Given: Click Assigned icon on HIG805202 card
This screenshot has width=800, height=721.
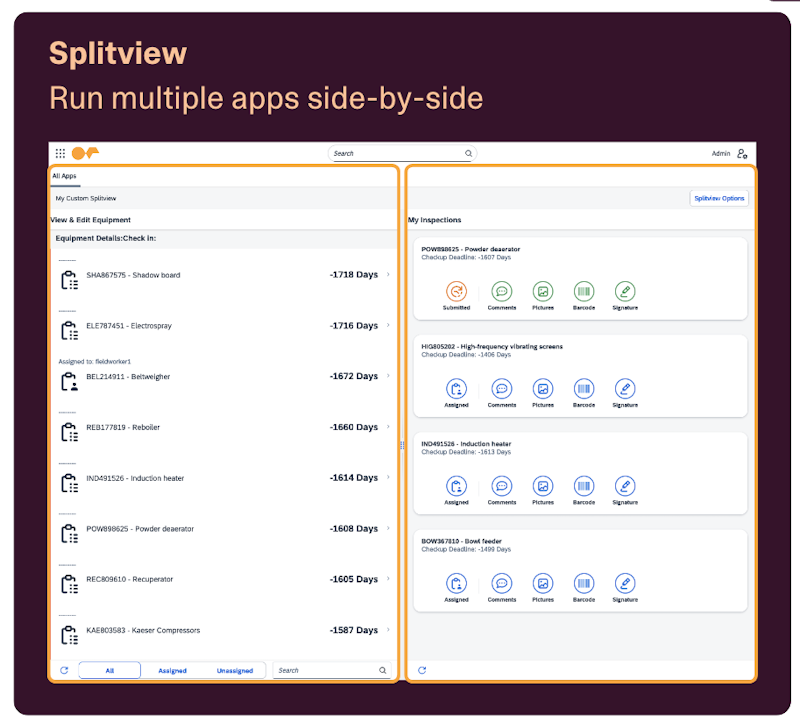Looking at the screenshot, I should 456,389.
